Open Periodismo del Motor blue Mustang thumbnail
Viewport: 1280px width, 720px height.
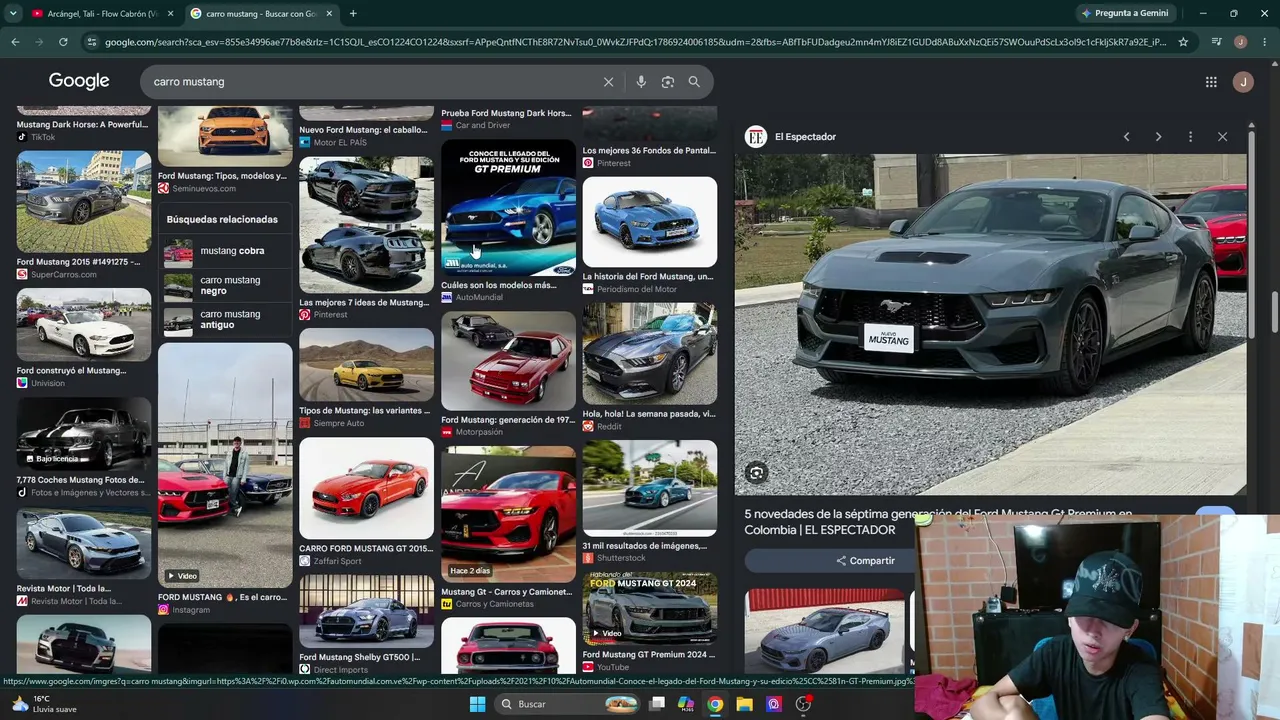650,222
